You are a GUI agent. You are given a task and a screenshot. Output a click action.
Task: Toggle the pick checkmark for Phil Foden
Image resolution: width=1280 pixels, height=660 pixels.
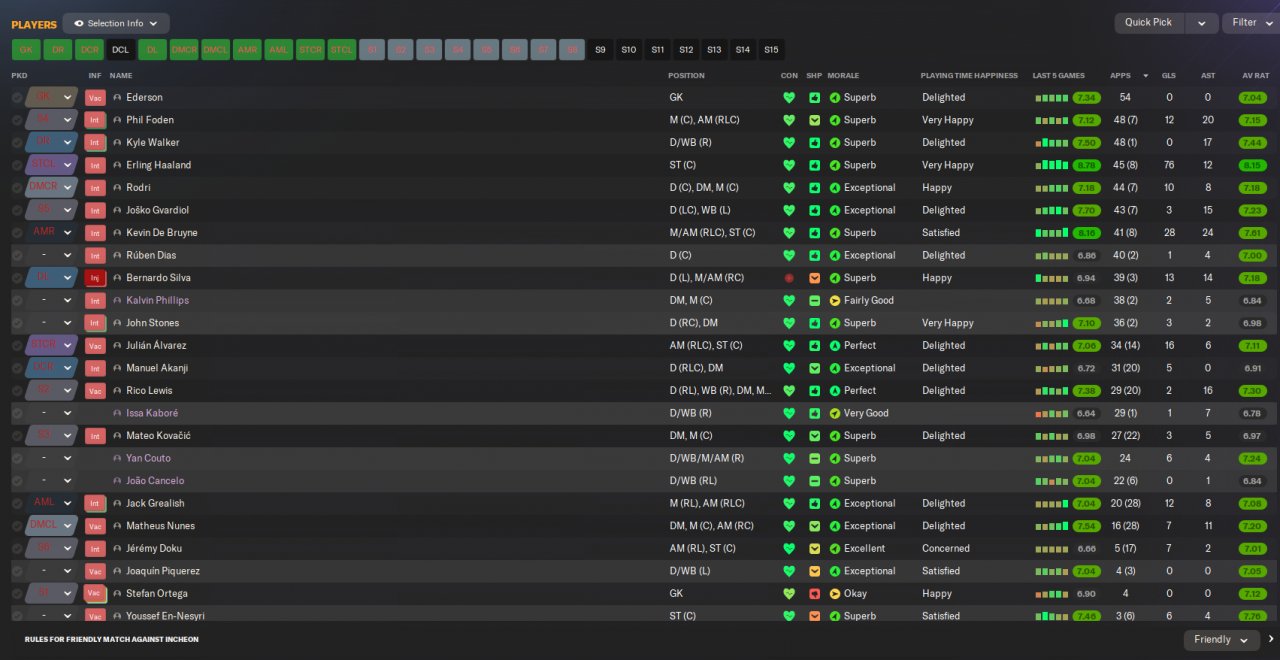17,120
